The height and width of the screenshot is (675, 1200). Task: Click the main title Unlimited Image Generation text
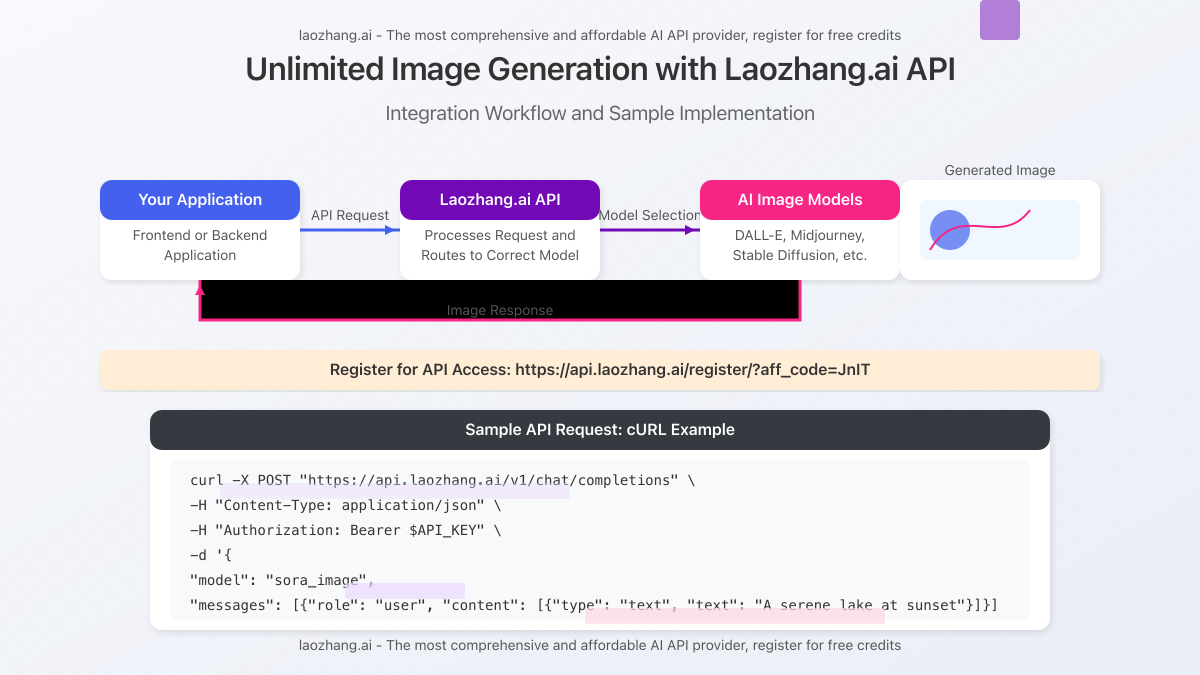600,70
